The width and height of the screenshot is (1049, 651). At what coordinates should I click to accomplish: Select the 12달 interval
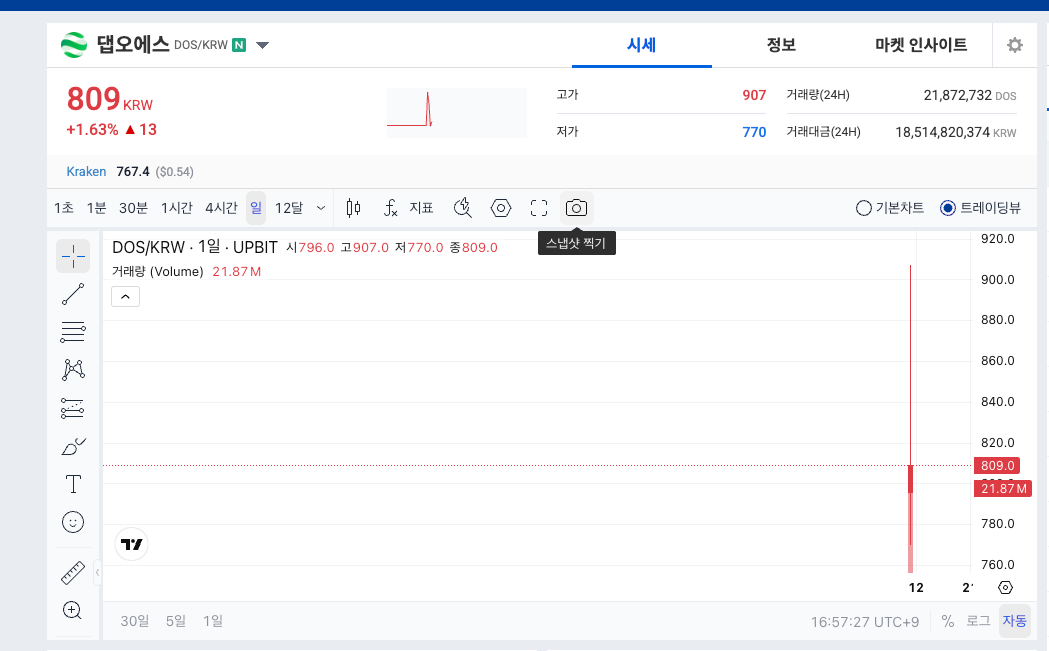coord(289,208)
